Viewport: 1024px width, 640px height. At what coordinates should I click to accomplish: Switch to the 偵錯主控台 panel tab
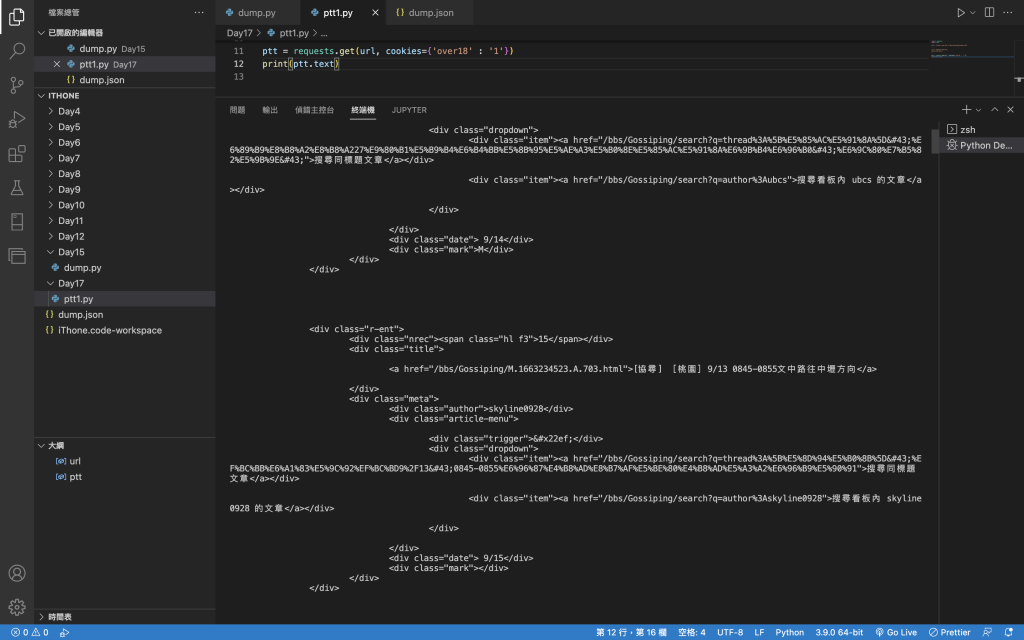[314, 110]
